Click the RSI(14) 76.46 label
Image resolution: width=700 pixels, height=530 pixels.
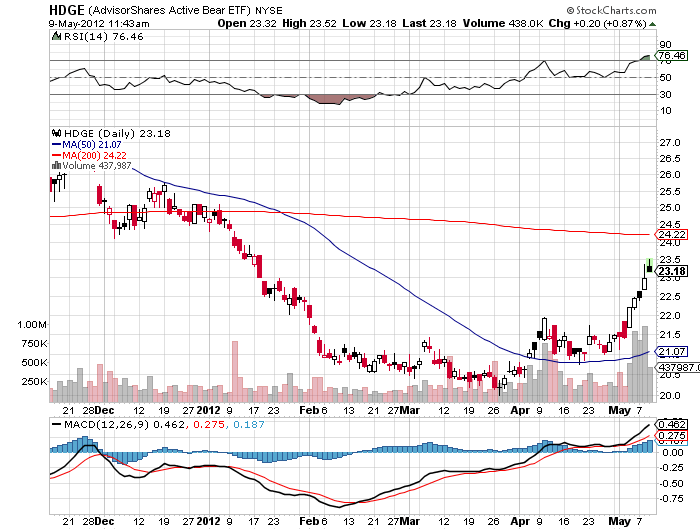click(x=104, y=37)
